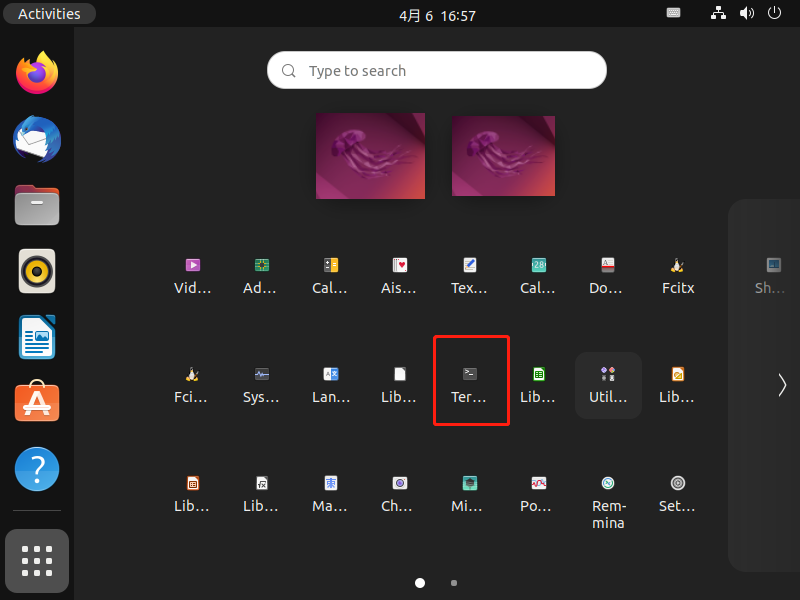
Task: Go to next app page arrow
Action: point(782,385)
